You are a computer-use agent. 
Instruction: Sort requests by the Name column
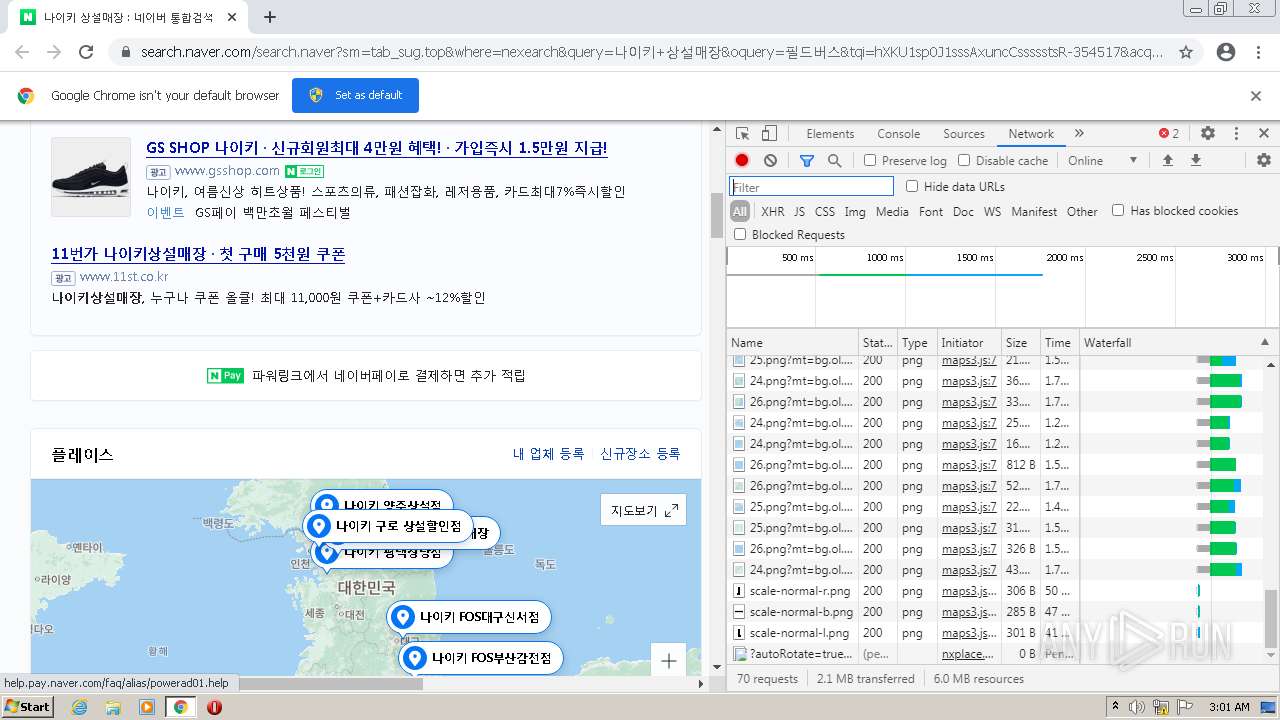point(792,342)
